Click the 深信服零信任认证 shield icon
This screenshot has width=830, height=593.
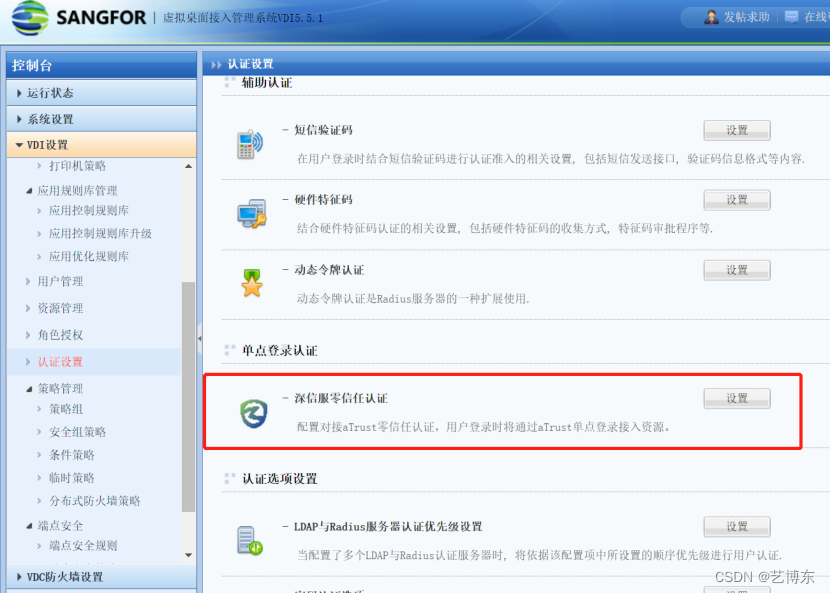pos(254,414)
